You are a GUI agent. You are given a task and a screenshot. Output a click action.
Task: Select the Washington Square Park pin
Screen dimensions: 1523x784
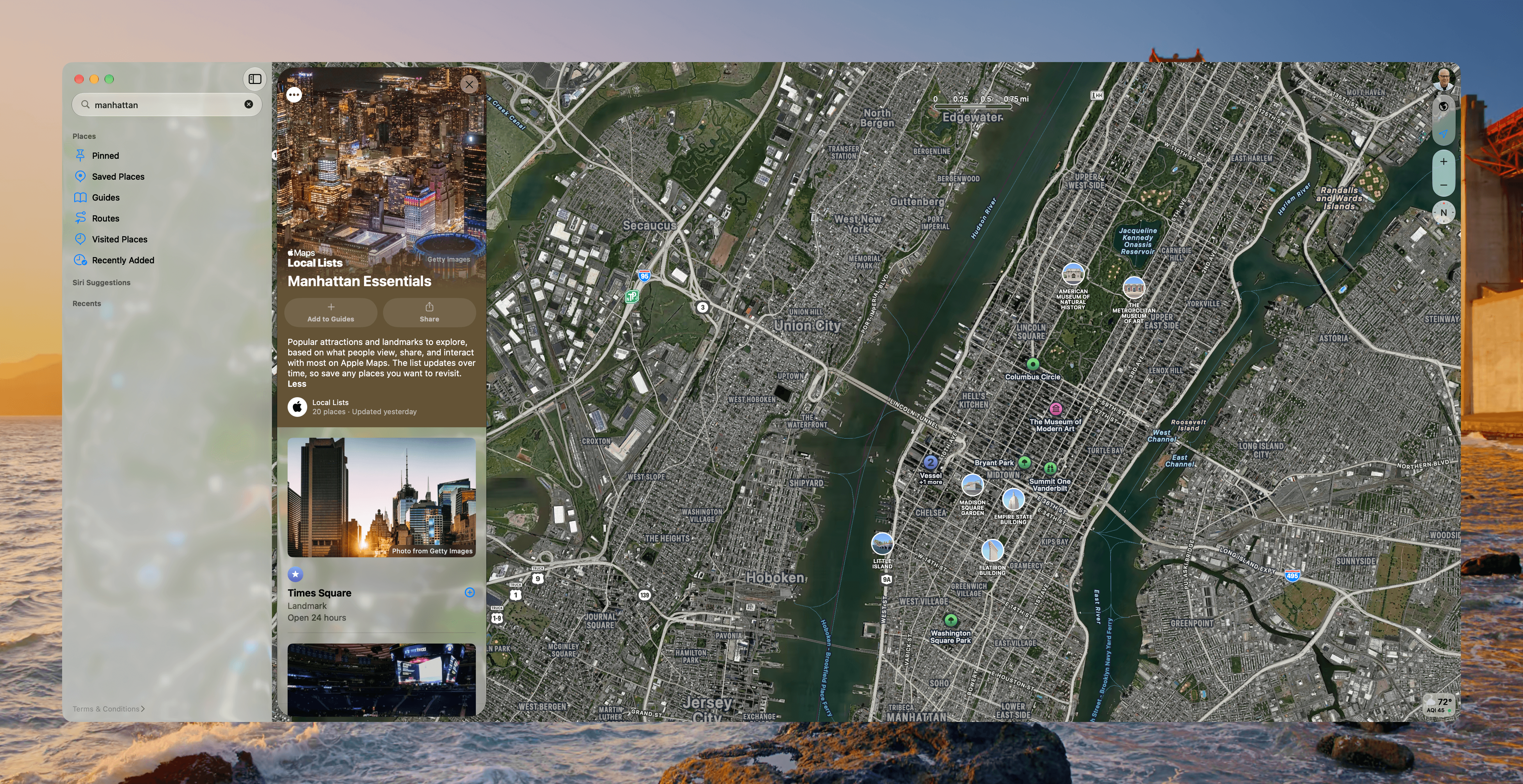click(951, 620)
